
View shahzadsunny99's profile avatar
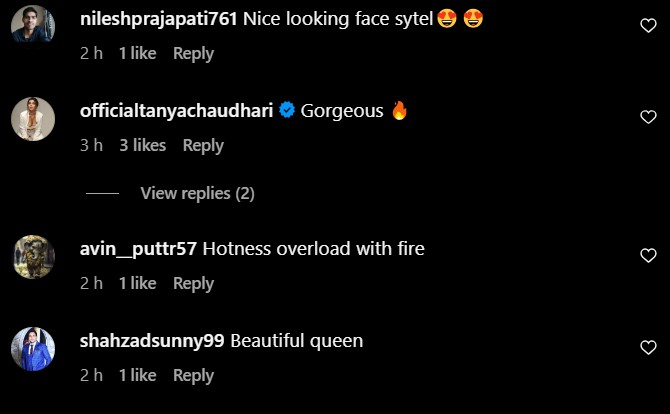coord(32,349)
